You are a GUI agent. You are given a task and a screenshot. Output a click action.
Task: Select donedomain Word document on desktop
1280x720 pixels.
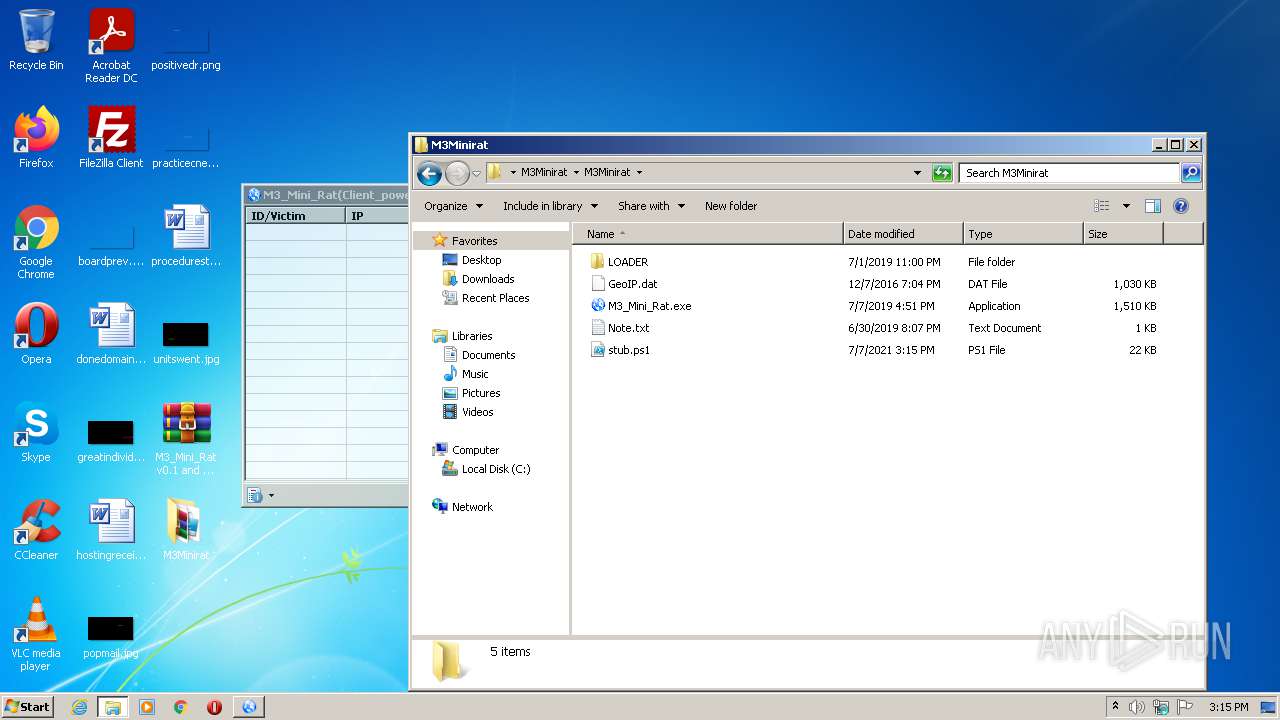click(x=111, y=333)
